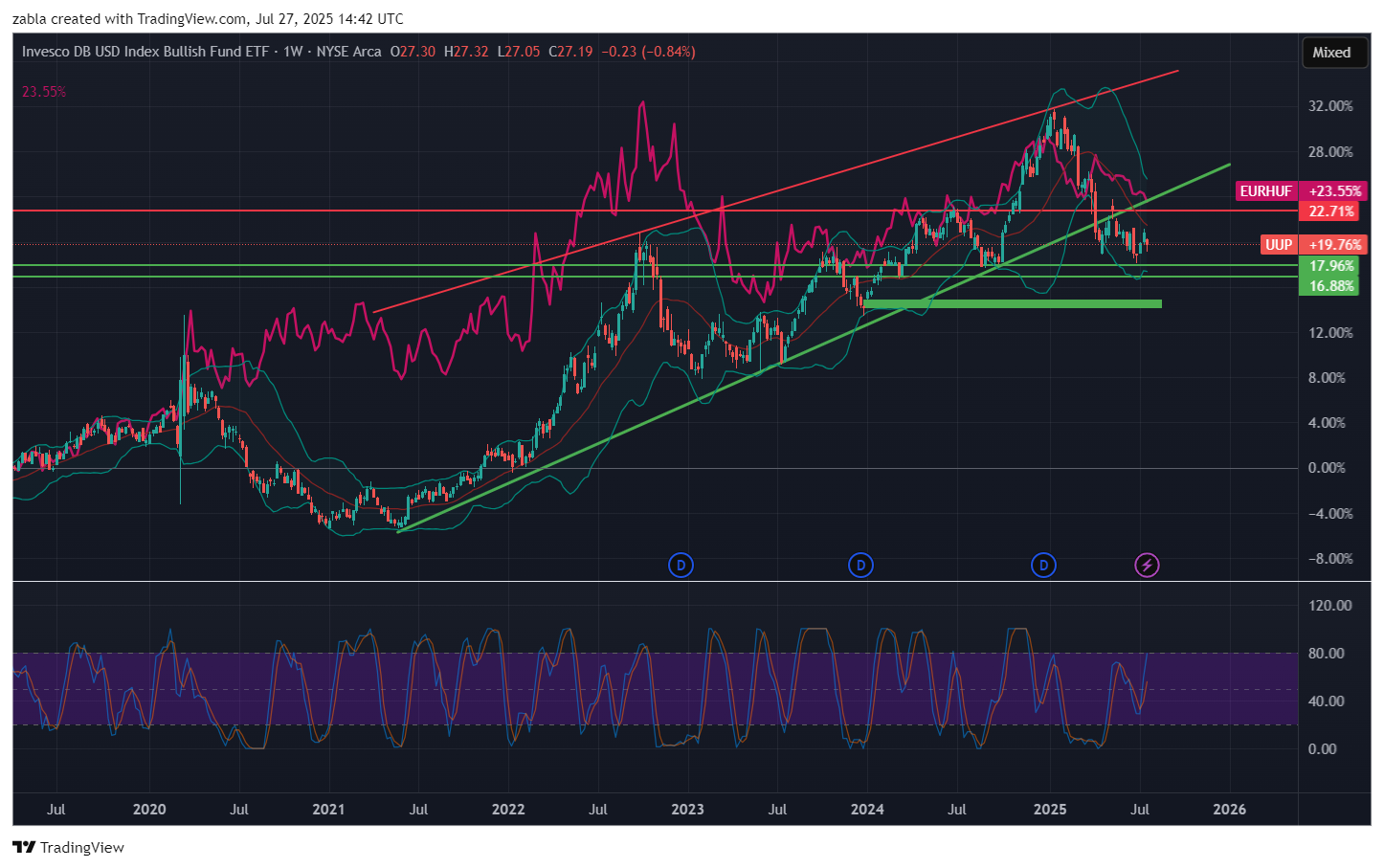Click the 2026 label on time axis
Viewport: 1384px width, 868px height.
click(x=1229, y=810)
